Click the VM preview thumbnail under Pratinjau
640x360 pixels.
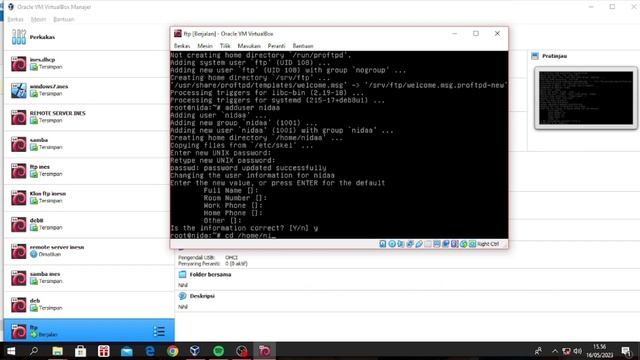click(586, 98)
